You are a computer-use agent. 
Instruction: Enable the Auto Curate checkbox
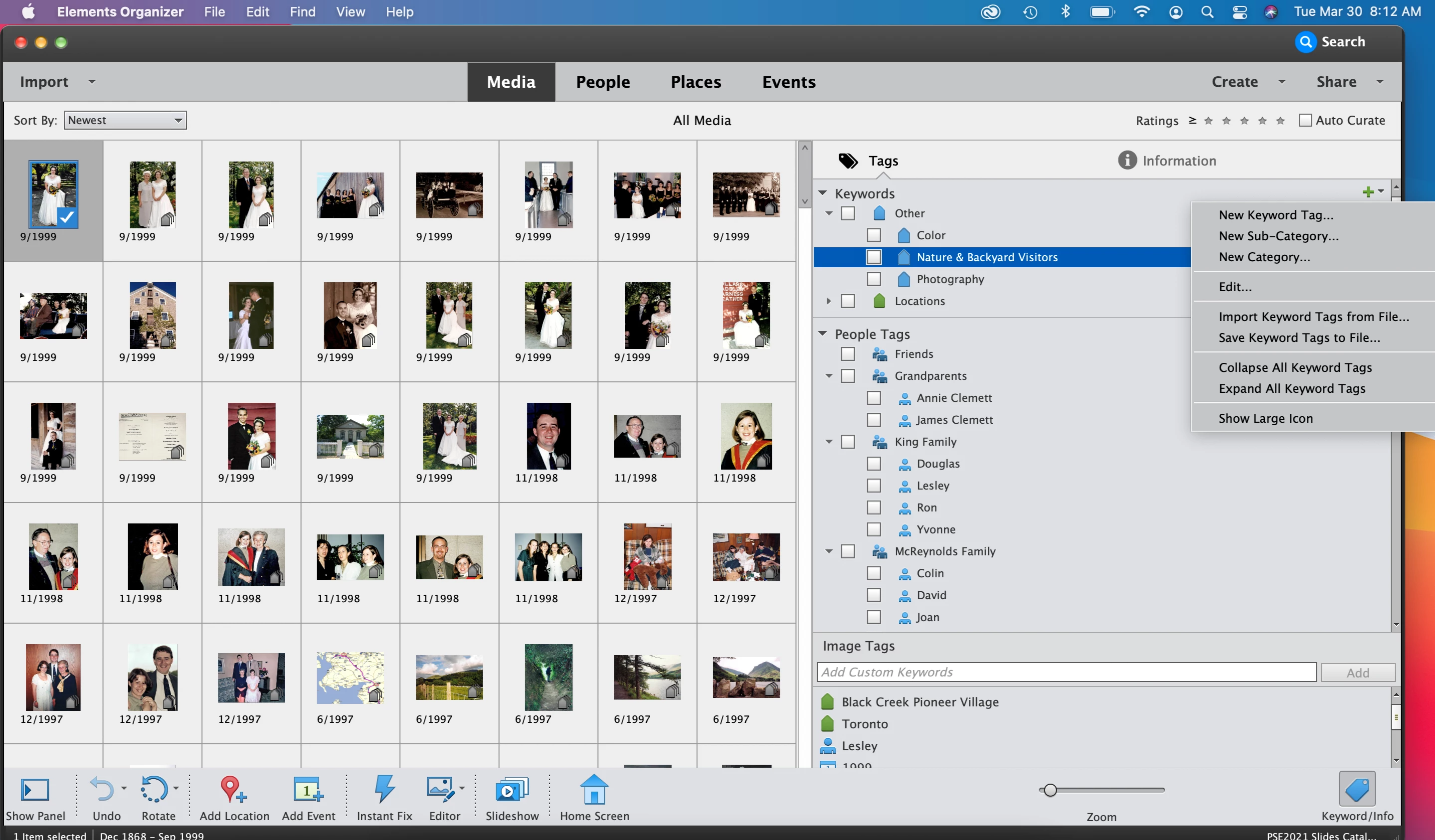click(1304, 120)
